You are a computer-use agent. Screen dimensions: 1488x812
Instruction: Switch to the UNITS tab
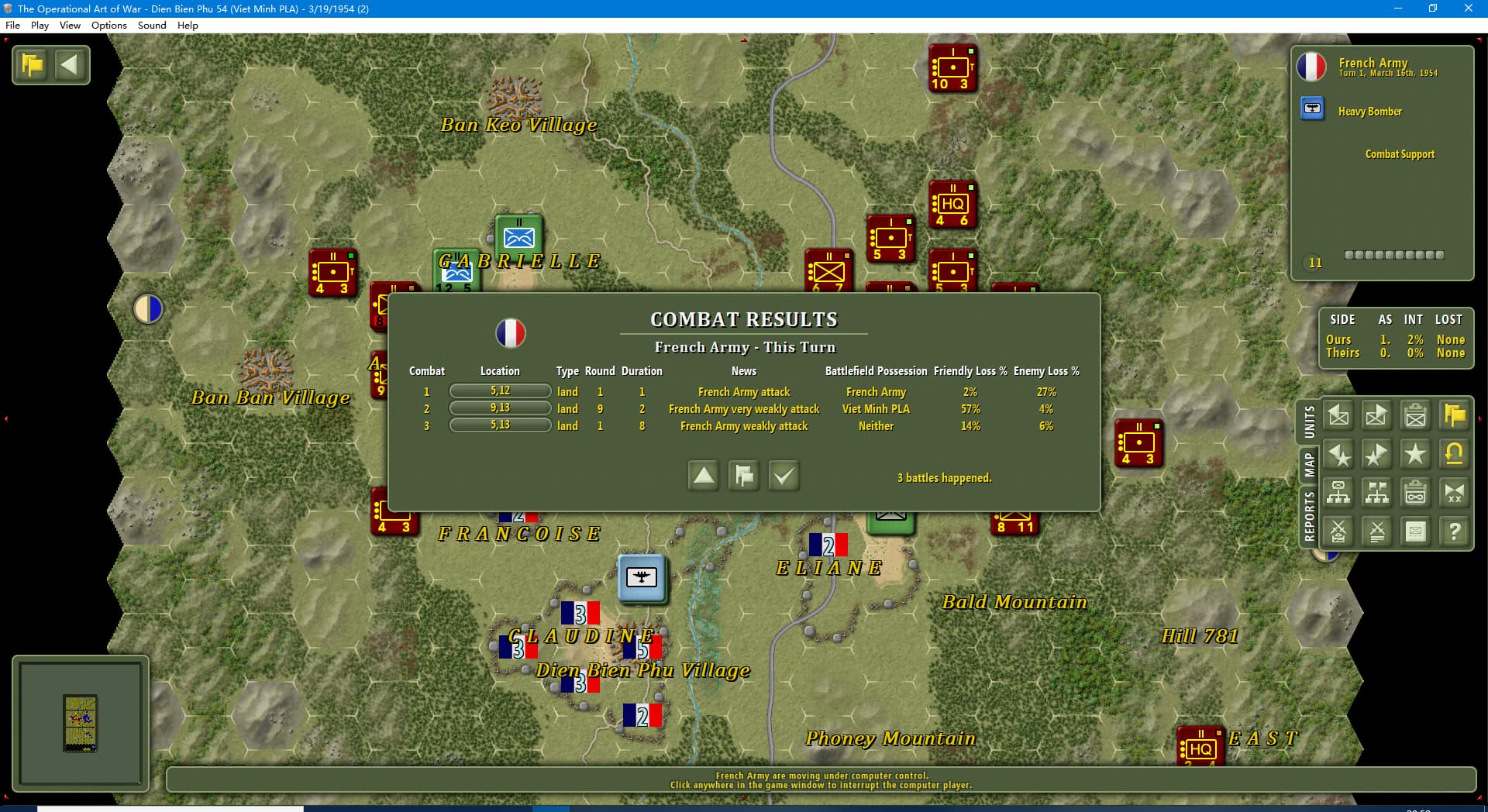[x=1309, y=422]
